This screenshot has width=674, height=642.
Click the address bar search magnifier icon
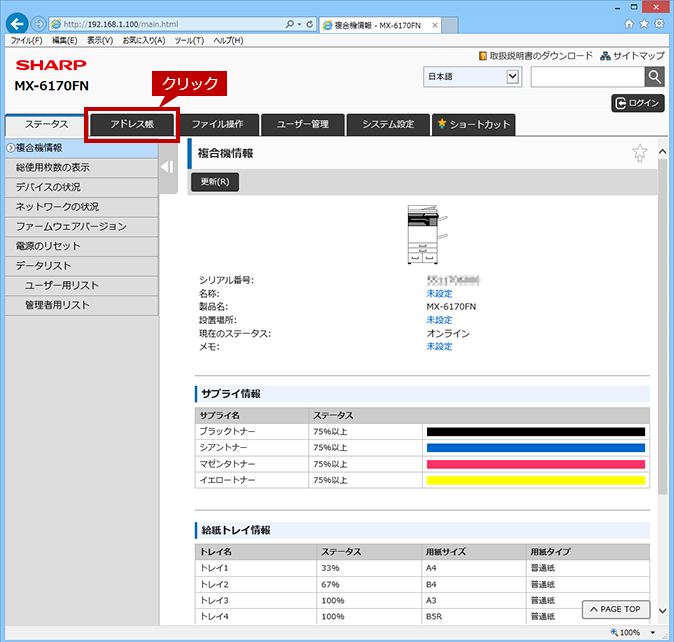pyautogui.click(x=290, y=24)
